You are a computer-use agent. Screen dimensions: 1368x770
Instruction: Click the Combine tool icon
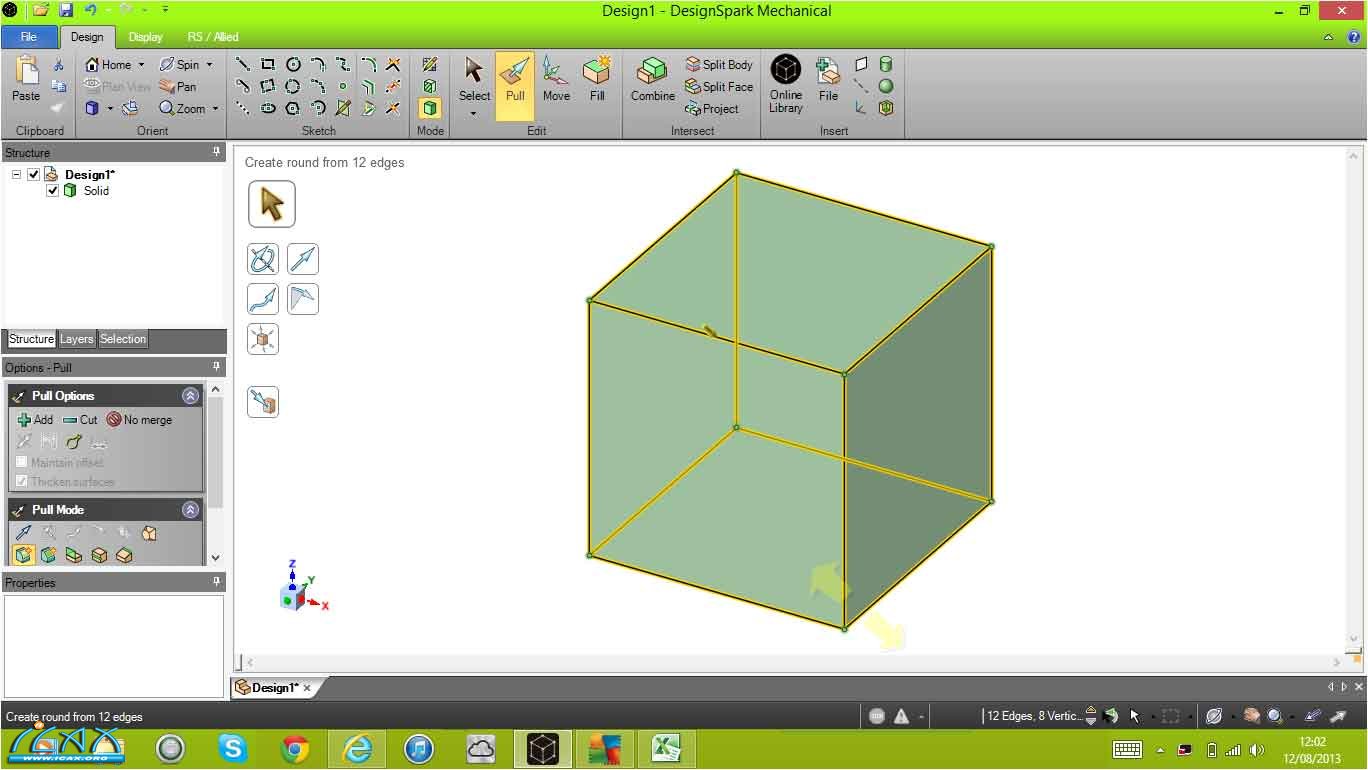click(x=652, y=80)
